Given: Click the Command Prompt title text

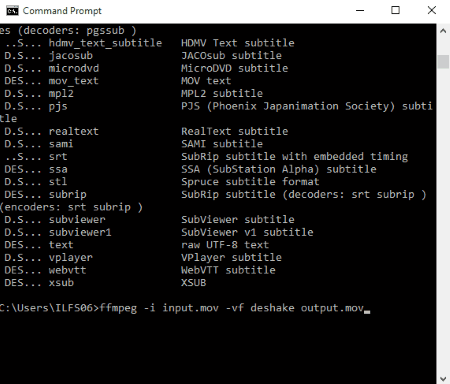Looking at the screenshot, I should coord(62,11).
